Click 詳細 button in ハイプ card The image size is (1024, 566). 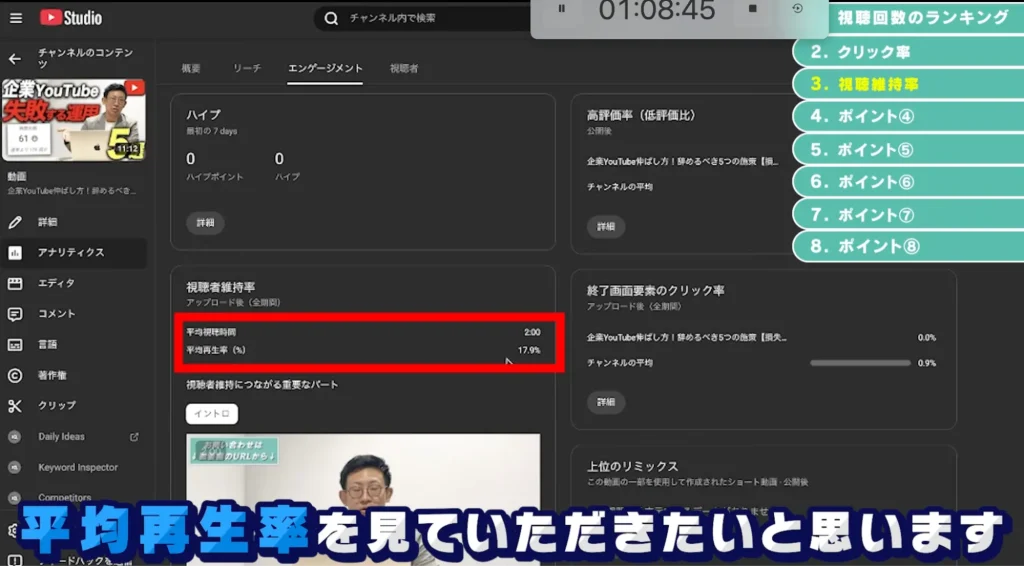point(205,223)
